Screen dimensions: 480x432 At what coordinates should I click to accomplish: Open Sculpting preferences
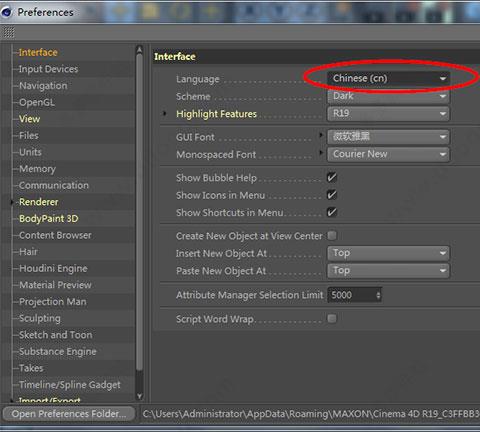pyautogui.click(x=40, y=318)
